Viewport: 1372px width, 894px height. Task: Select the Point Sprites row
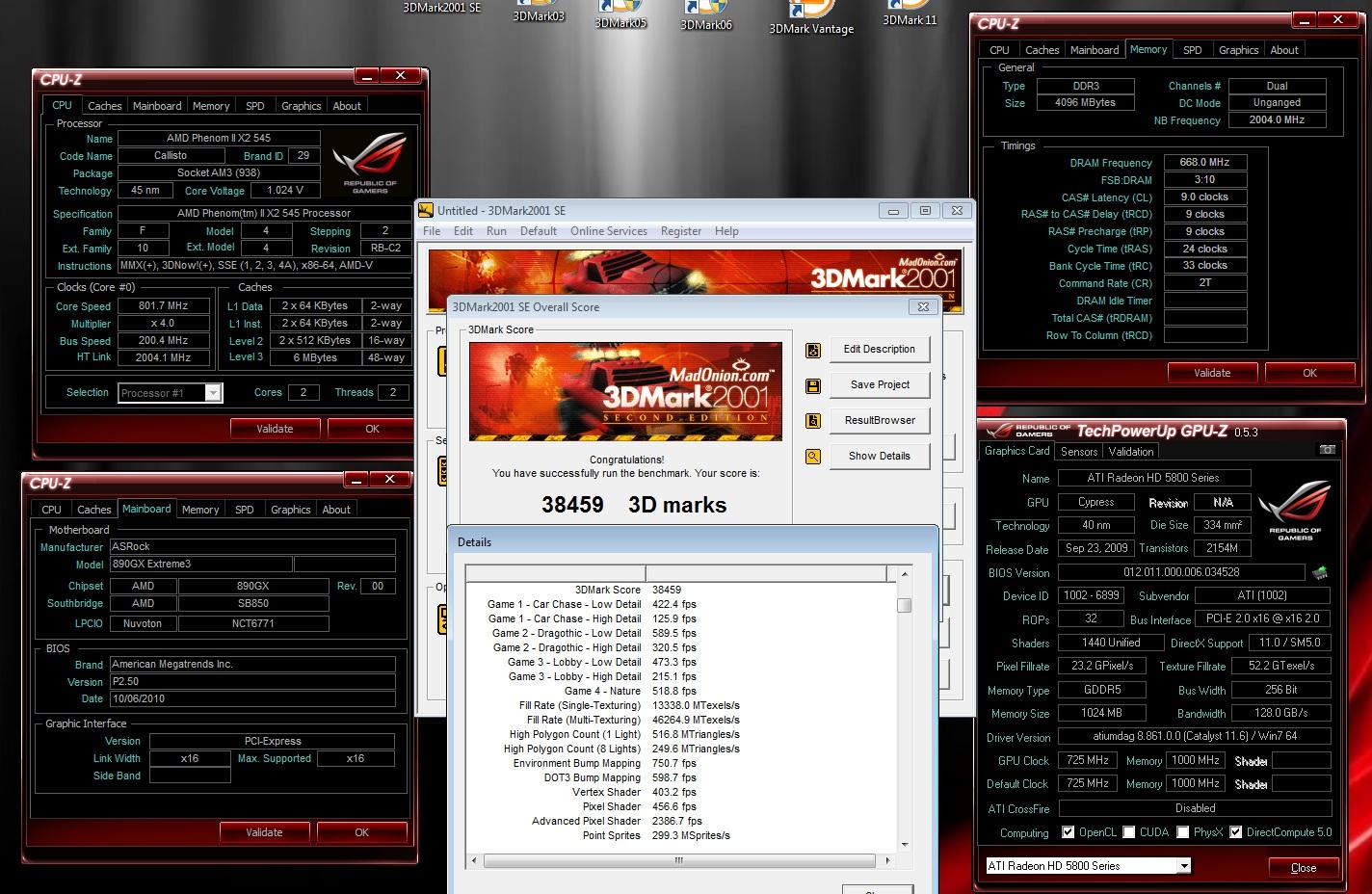click(681, 836)
